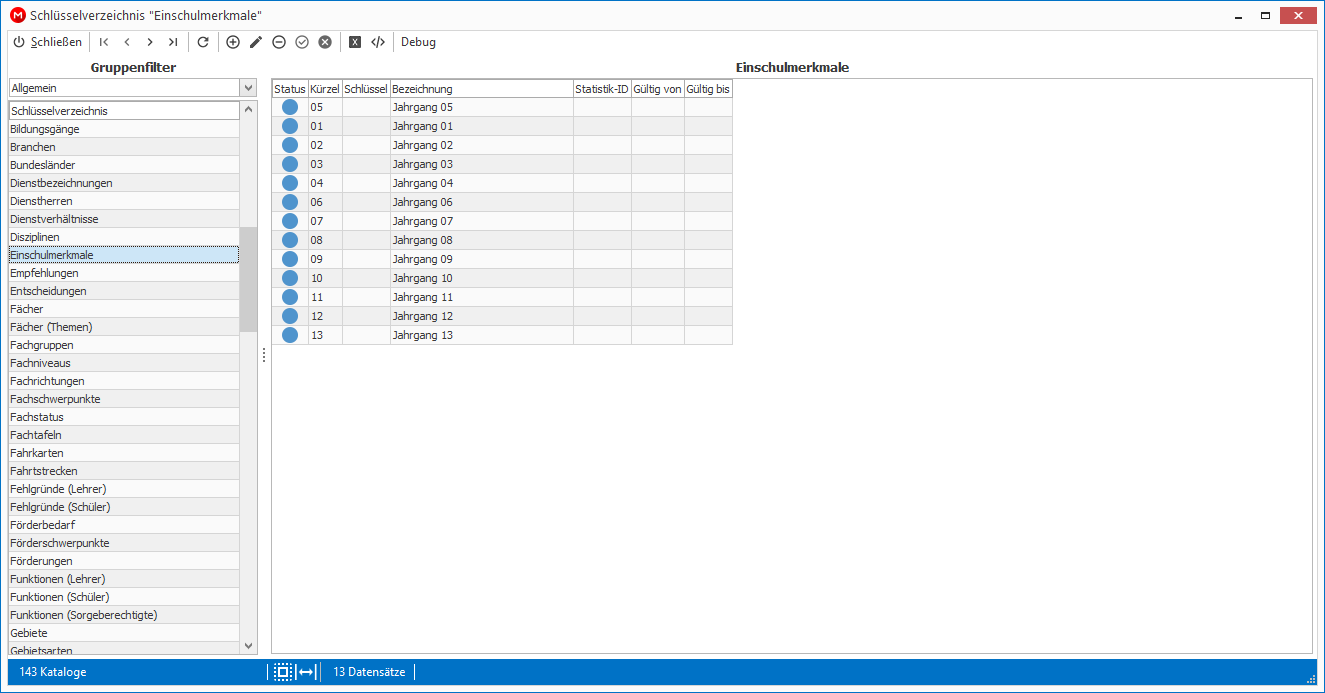Go to the next record
The height and width of the screenshot is (693, 1325).
click(x=150, y=42)
